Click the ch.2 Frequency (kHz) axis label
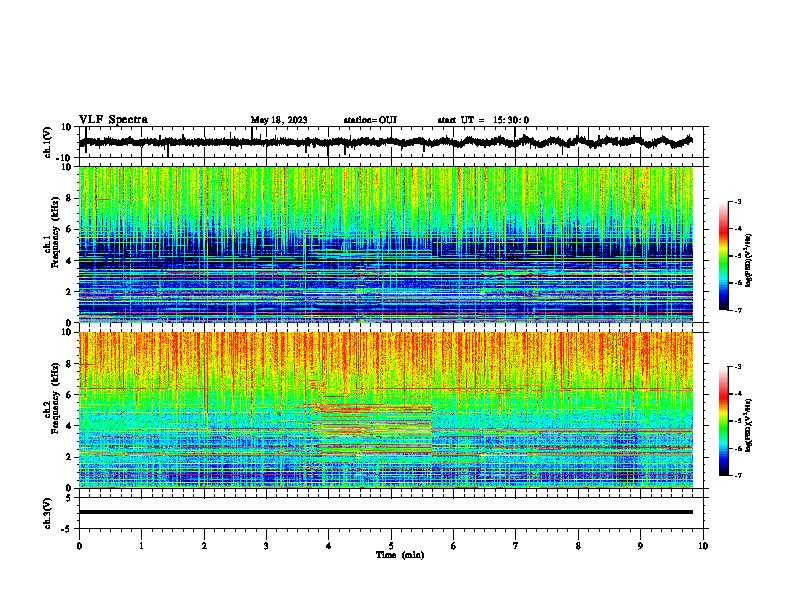Screen dimensions: 792x612 click(x=52, y=398)
